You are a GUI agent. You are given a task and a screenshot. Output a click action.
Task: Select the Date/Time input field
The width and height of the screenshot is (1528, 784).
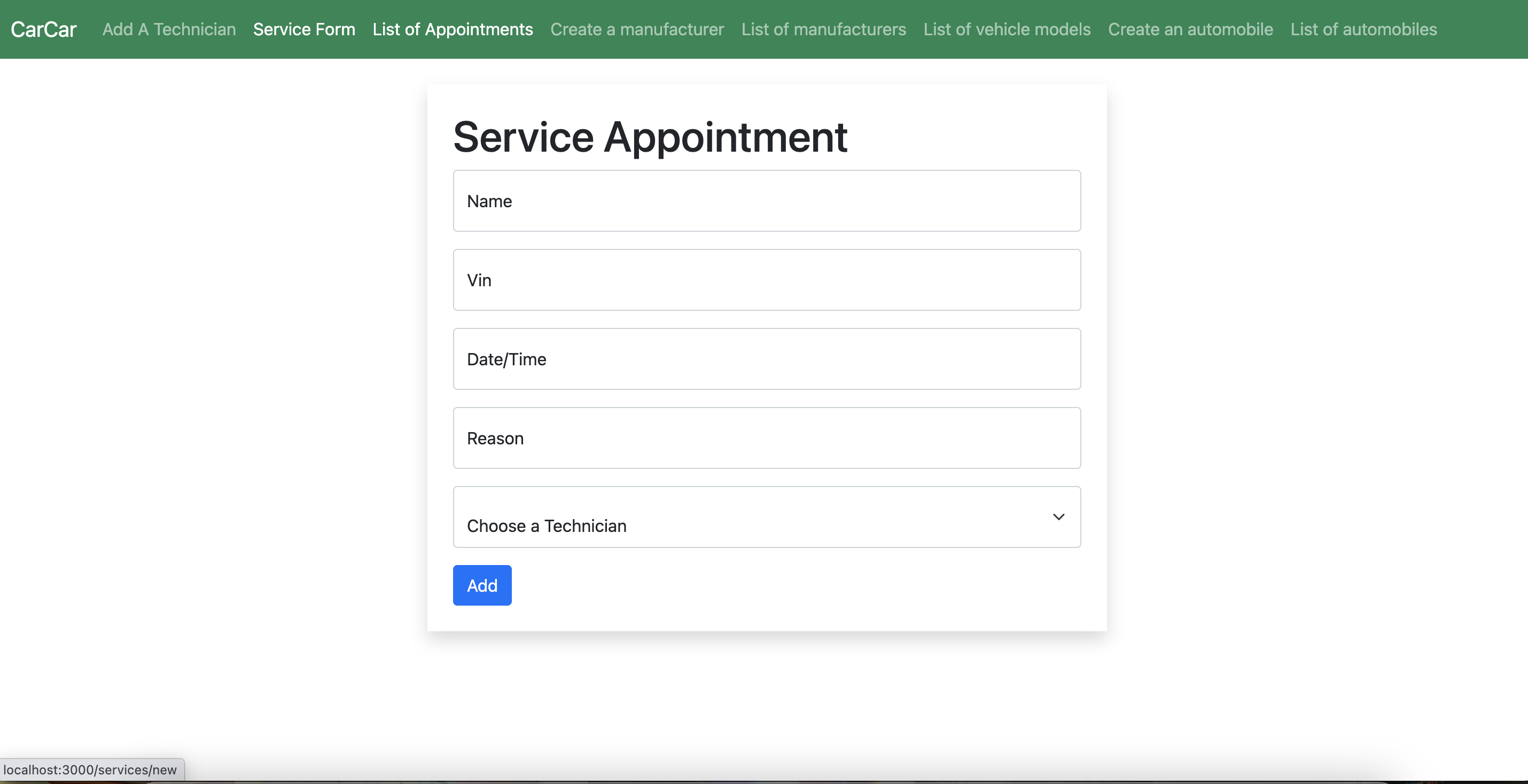(766, 359)
